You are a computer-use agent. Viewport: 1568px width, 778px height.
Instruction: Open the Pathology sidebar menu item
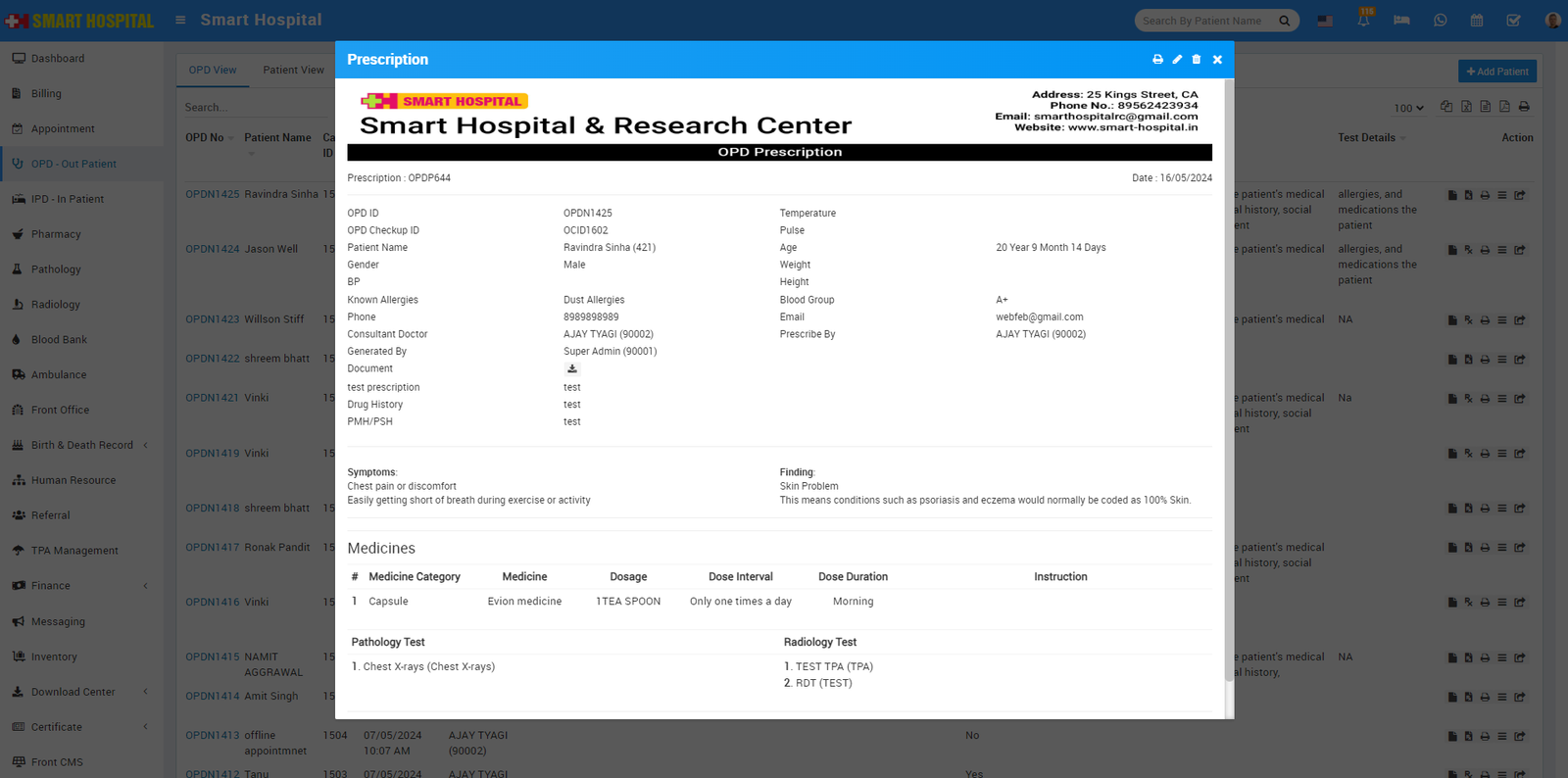[56, 269]
